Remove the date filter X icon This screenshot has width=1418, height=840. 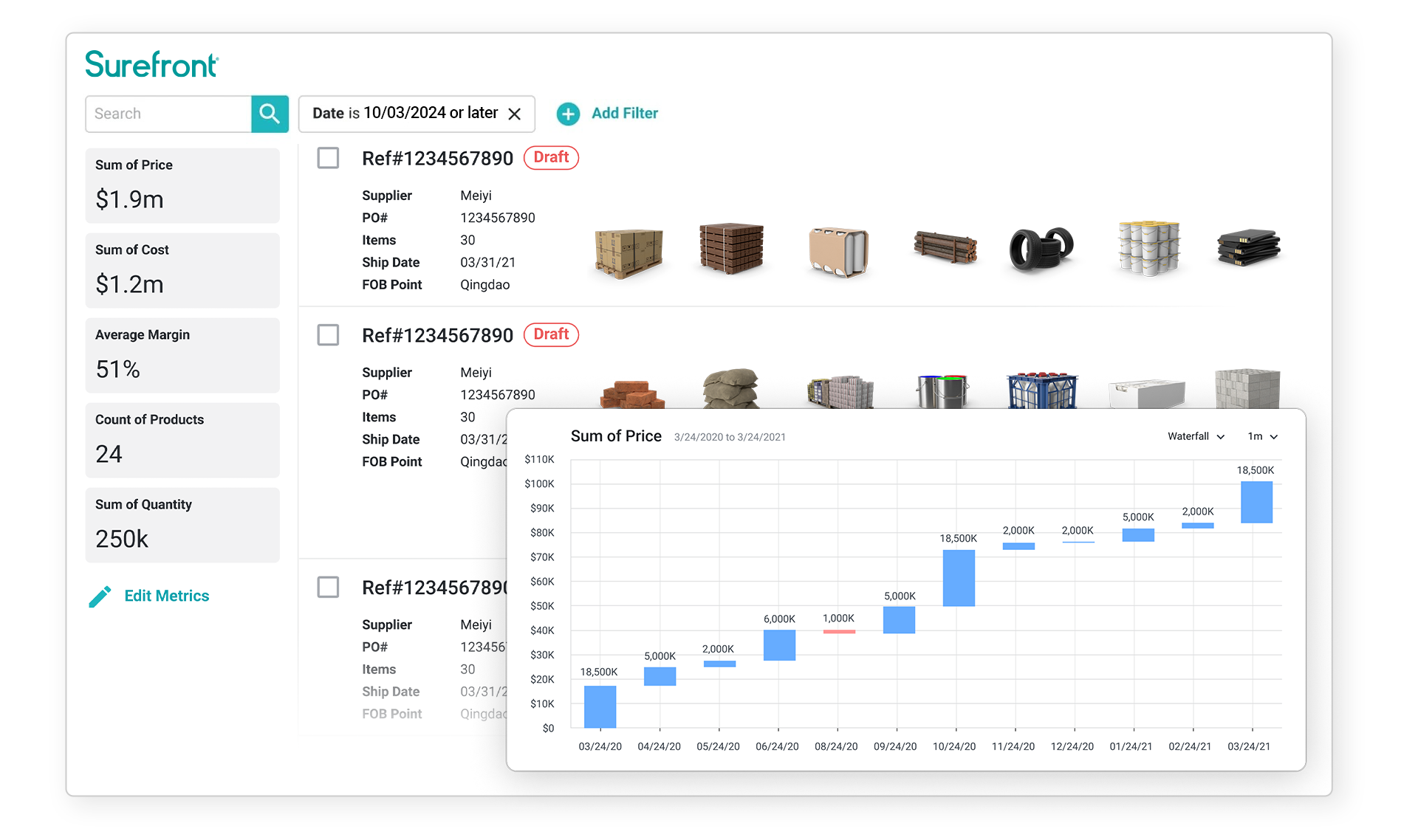point(516,113)
